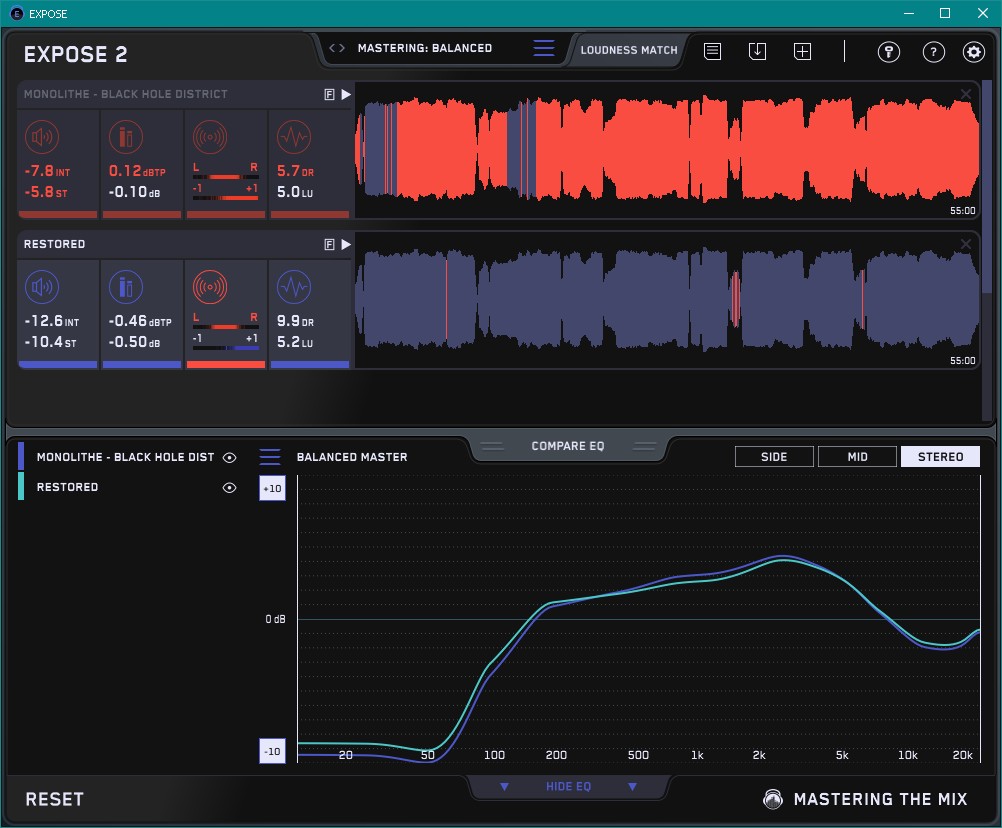Click the +10 EQ range box
Image resolution: width=1002 pixels, height=828 pixels.
coord(272,487)
